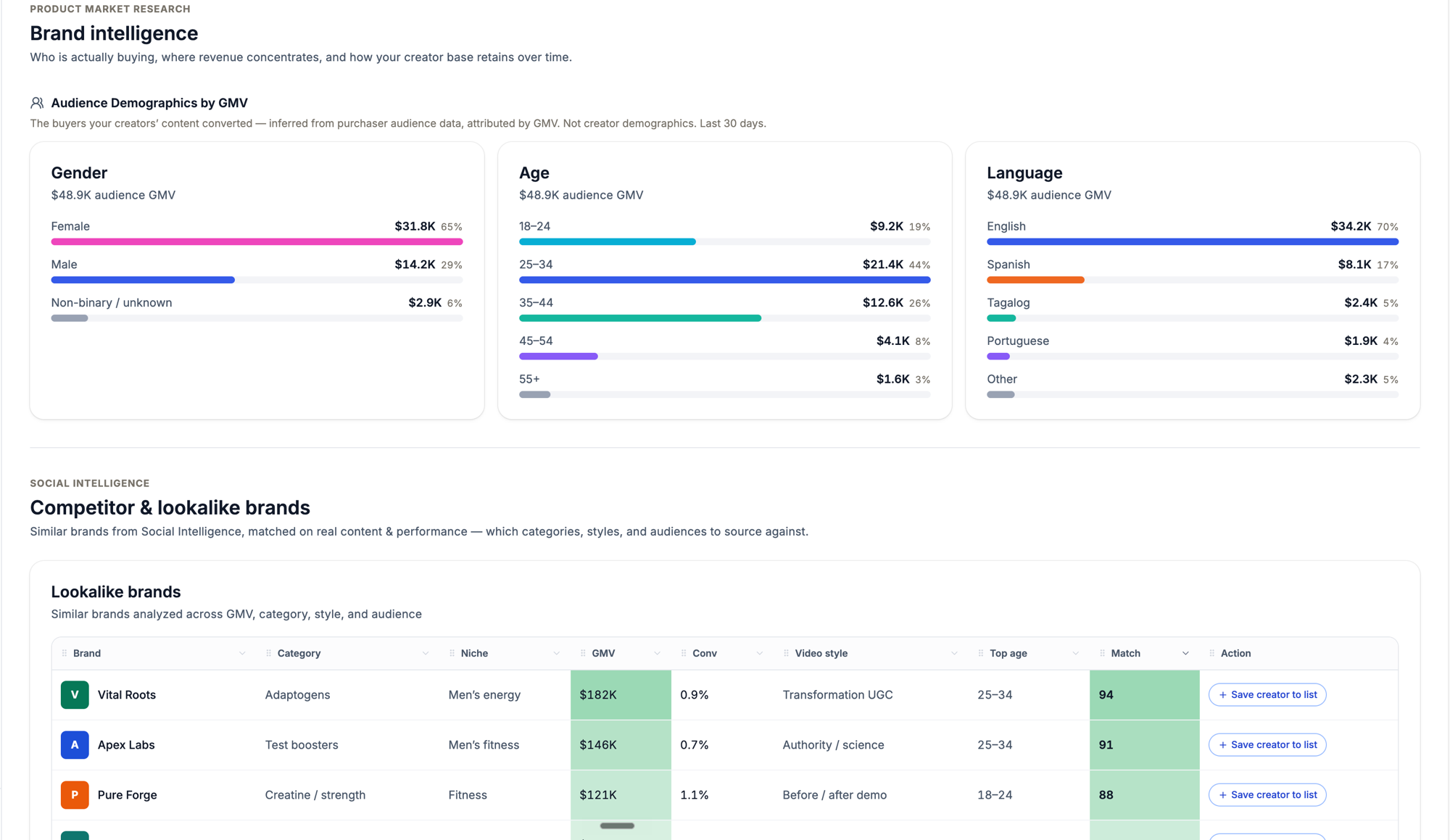The image size is (1450, 840).
Task: Click the Top age column grip handle
Action: pyautogui.click(x=981, y=653)
